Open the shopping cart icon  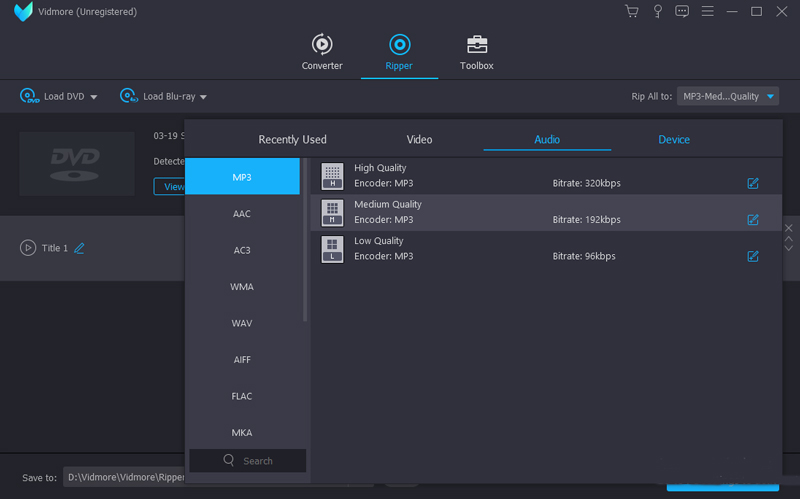tap(631, 12)
